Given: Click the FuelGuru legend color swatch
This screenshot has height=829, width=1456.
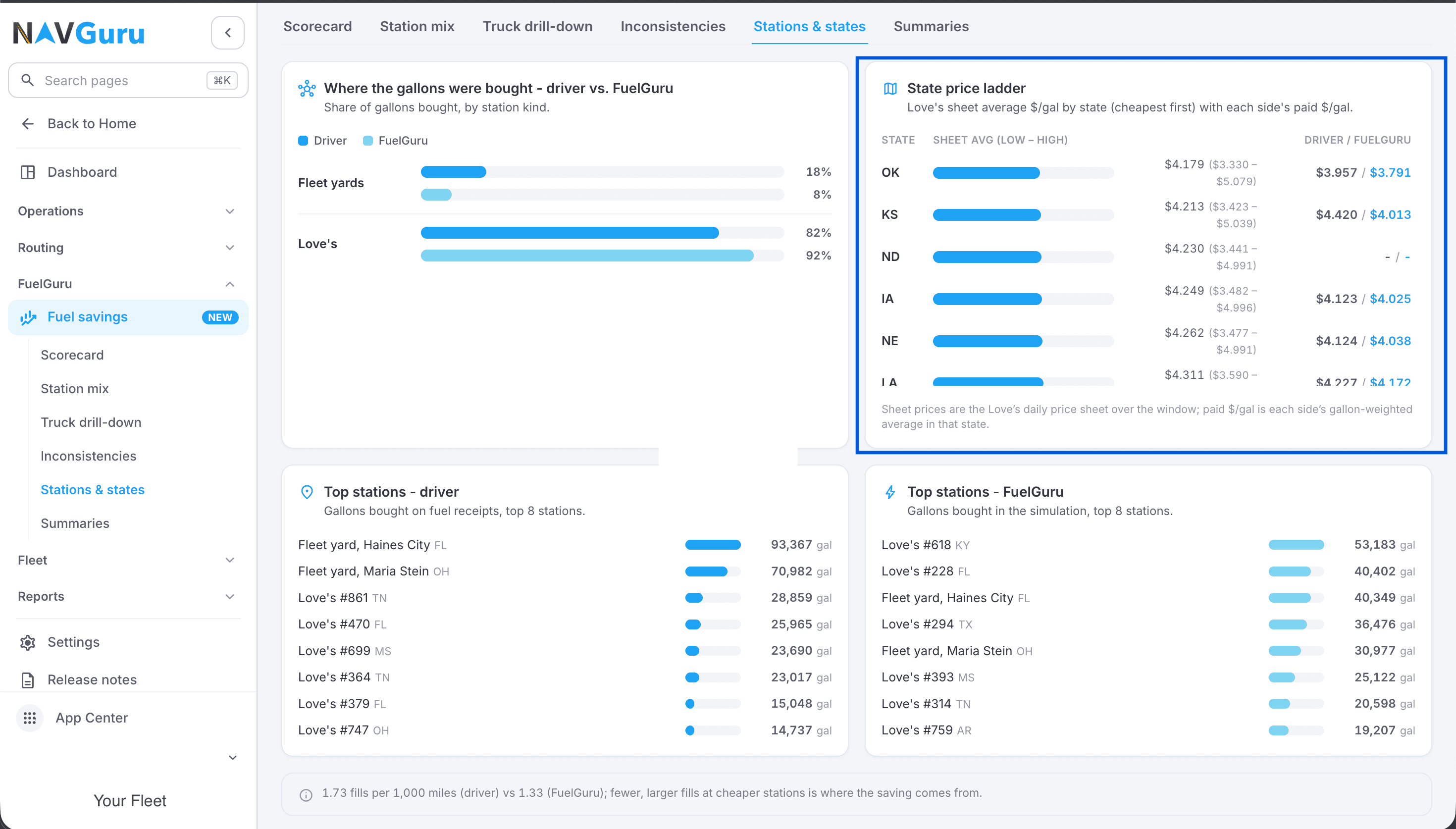Looking at the screenshot, I should (x=367, y=141).
